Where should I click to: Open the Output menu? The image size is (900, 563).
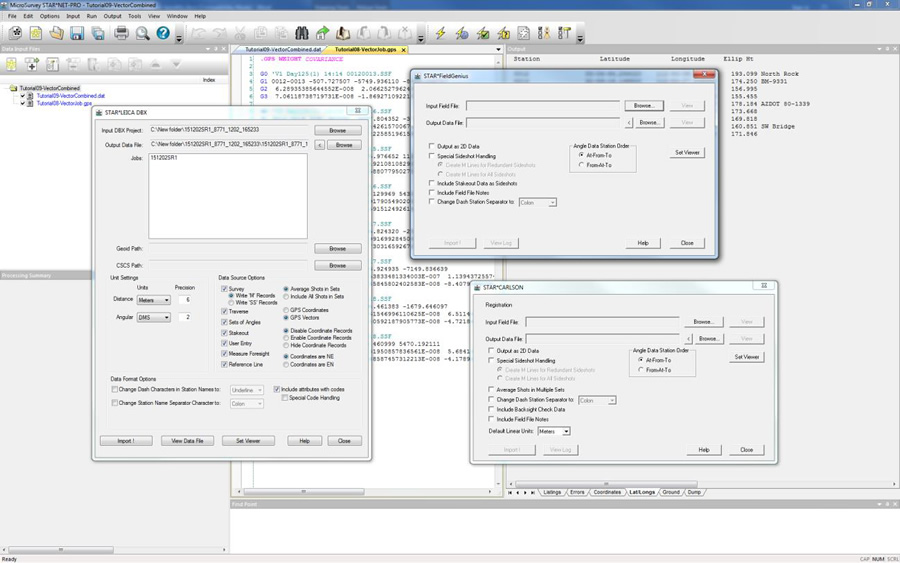pyautogui.click(x=112, y=16)
